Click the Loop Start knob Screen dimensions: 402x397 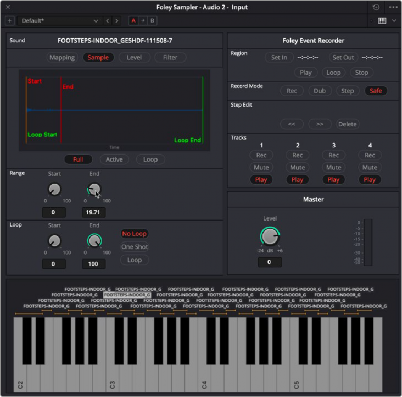[54, 241]
